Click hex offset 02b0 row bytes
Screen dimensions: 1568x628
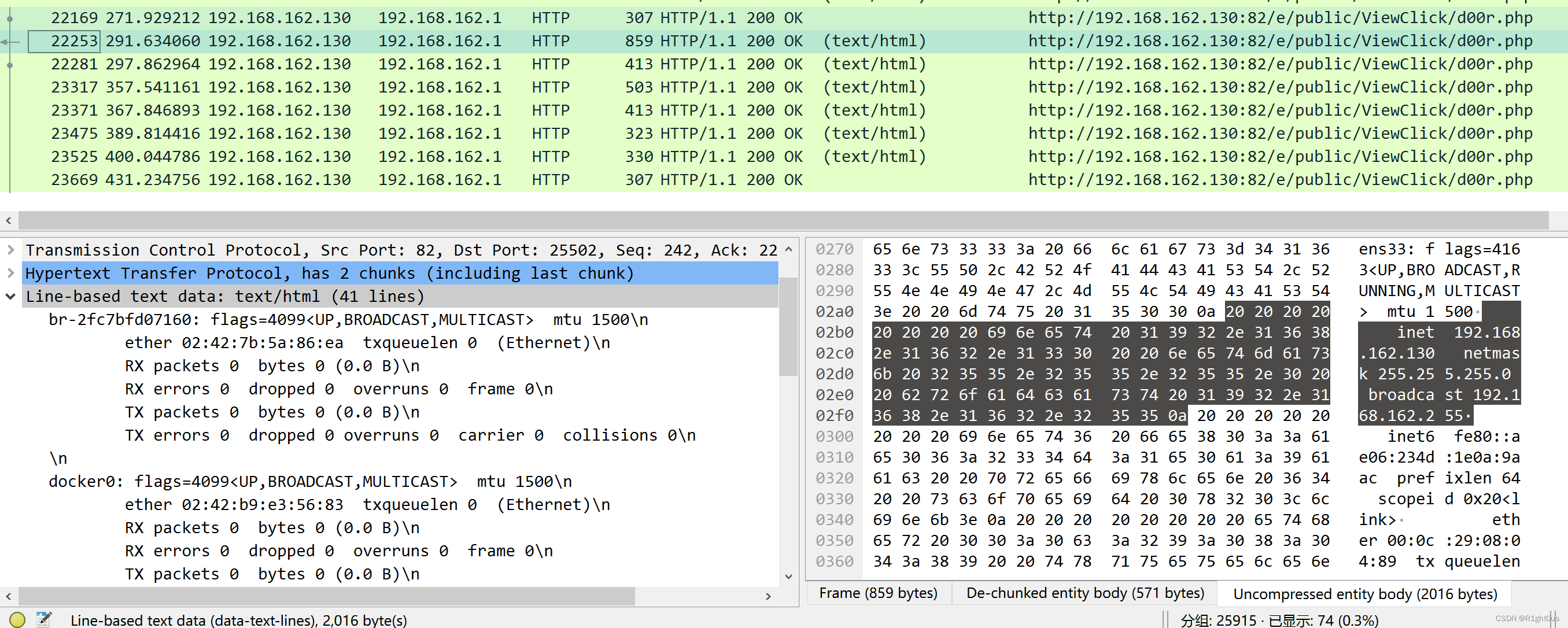point(1101,333)
